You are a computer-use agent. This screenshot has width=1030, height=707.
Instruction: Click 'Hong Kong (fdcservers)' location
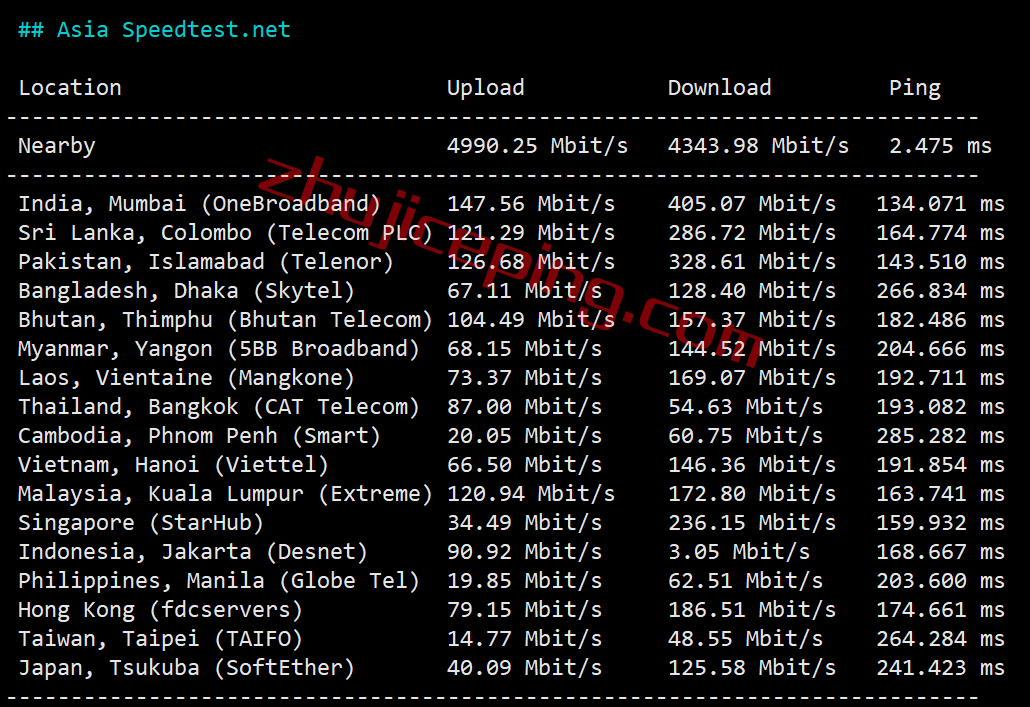pos(160,610)
